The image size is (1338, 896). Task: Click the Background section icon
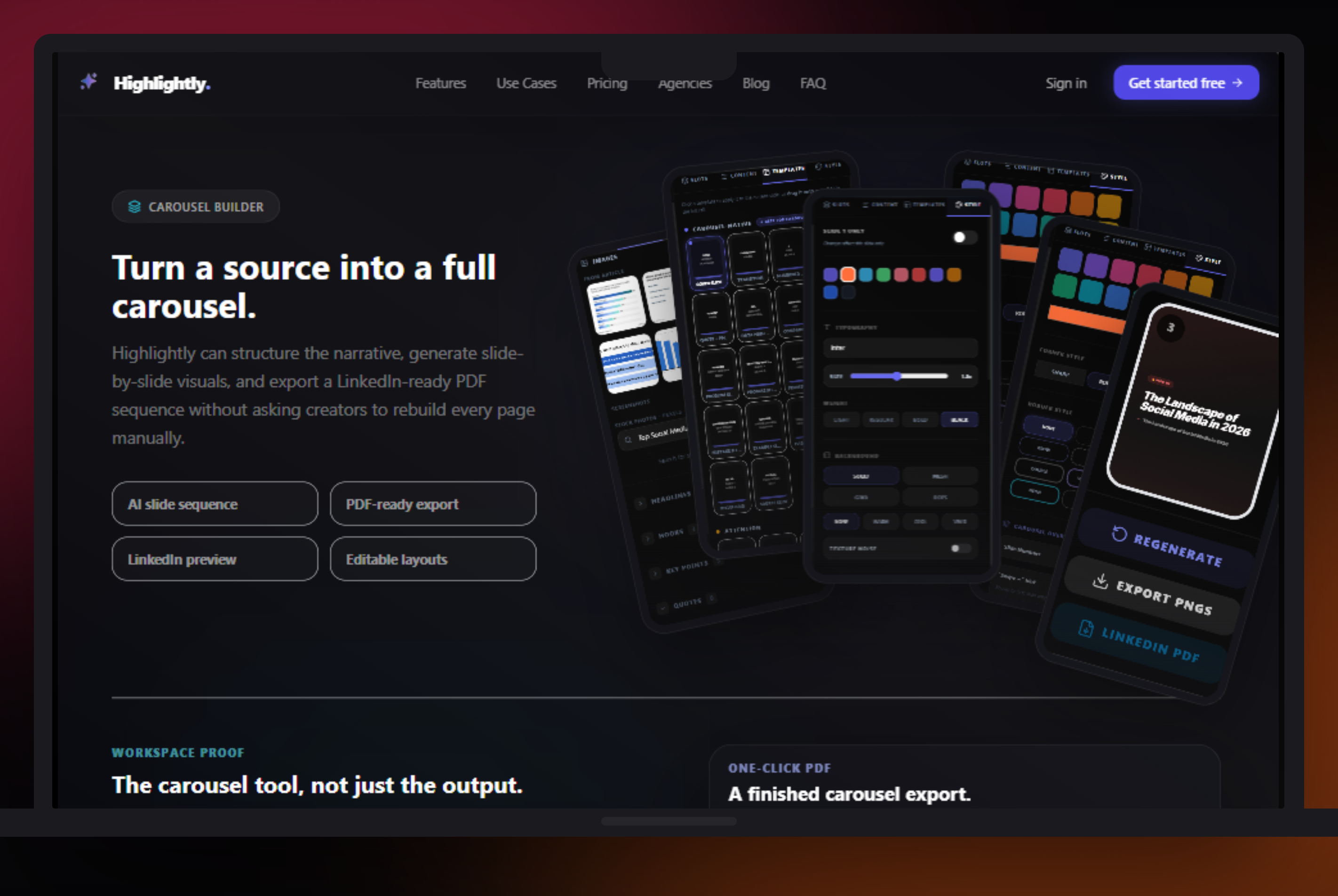(x=827, y=455)
